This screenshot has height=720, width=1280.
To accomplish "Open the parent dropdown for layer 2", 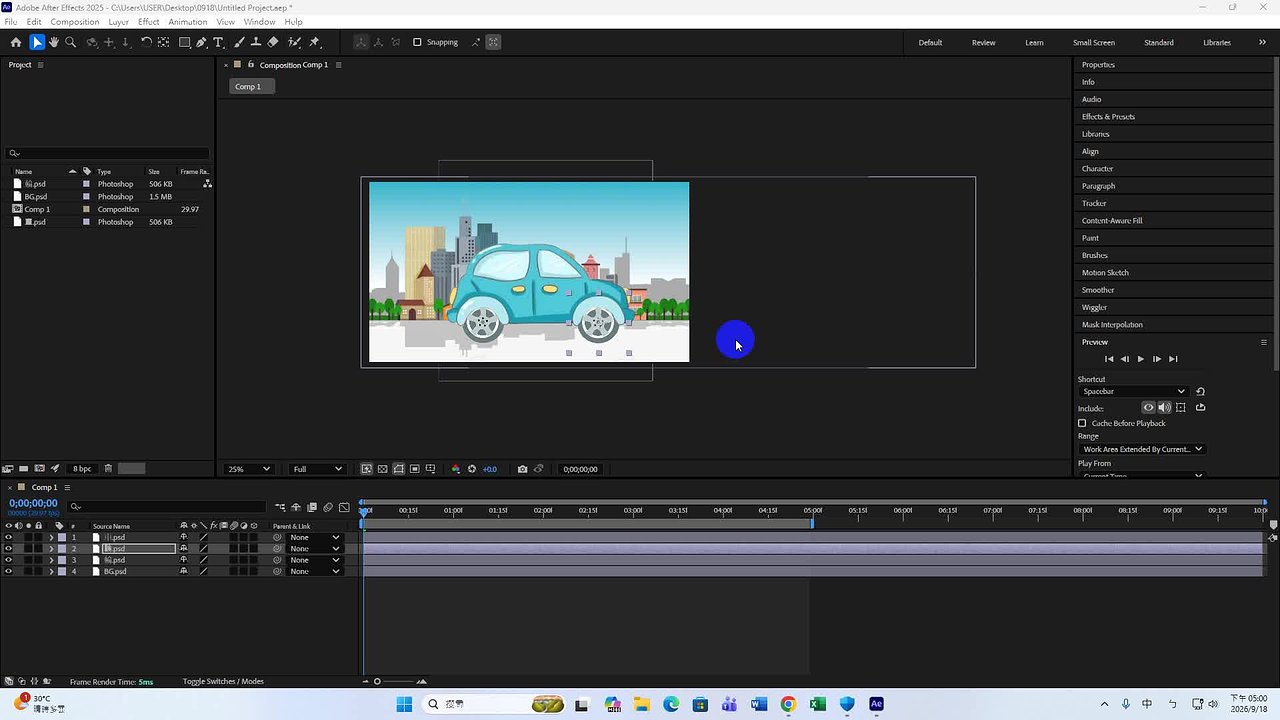I will pos(315,549).
